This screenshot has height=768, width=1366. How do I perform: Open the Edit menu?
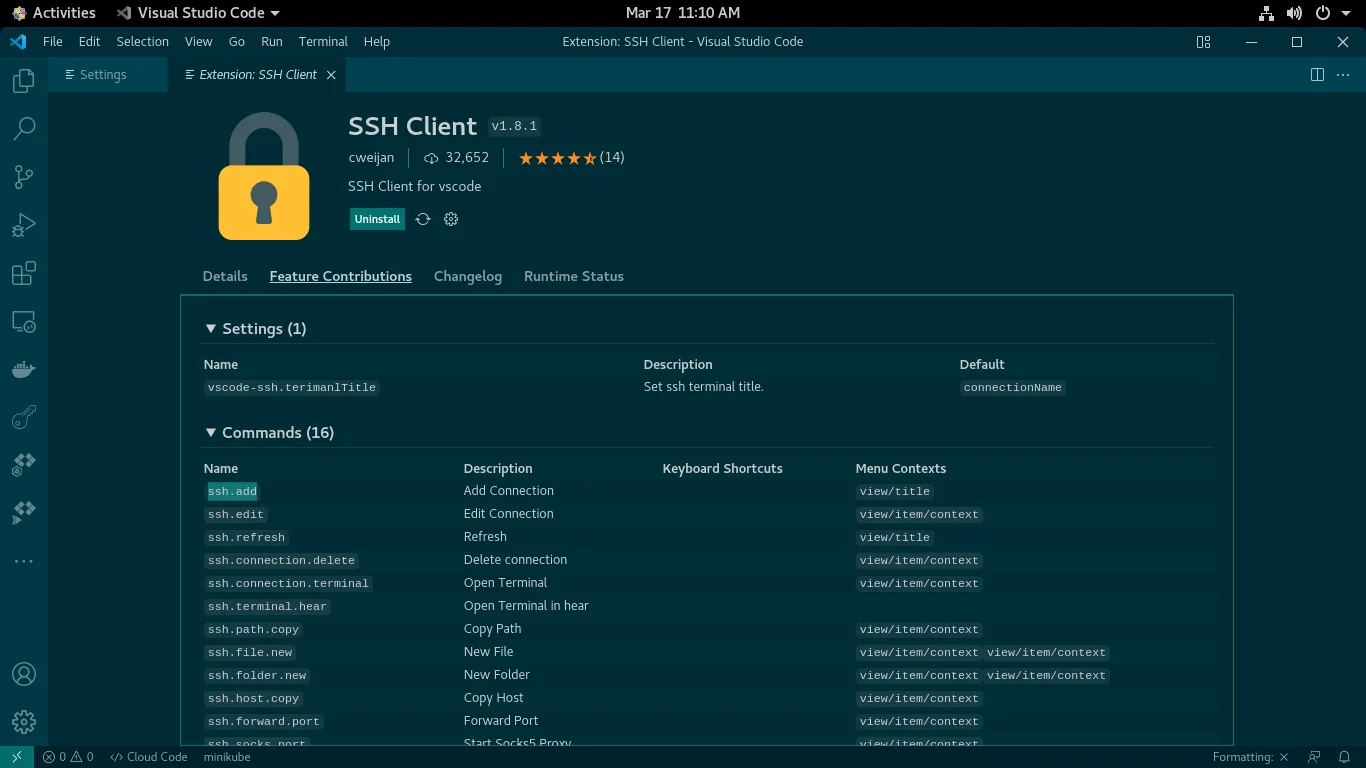tap(89, 42)
